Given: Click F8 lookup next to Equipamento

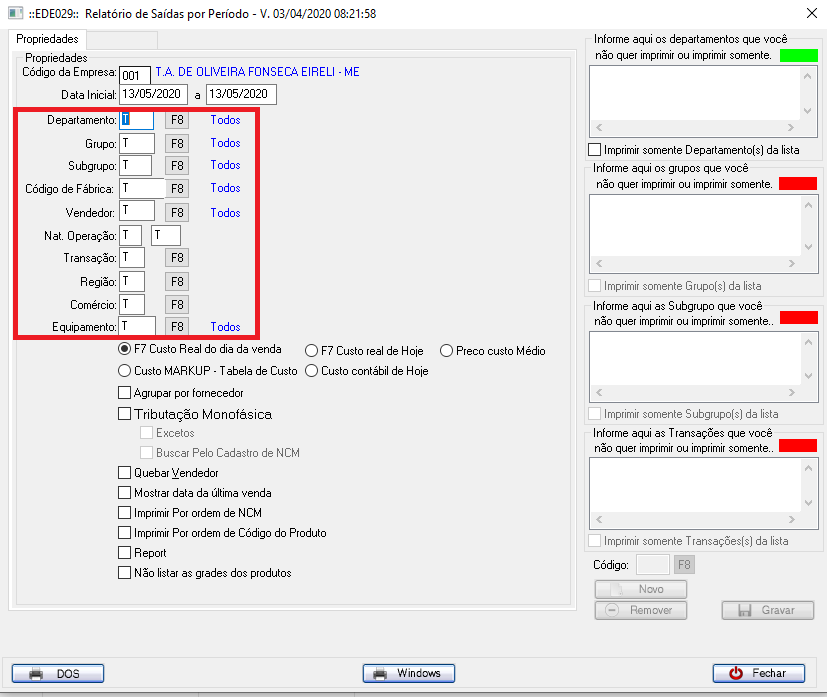Looking at the screenshot, I should [x=177, y=327].
